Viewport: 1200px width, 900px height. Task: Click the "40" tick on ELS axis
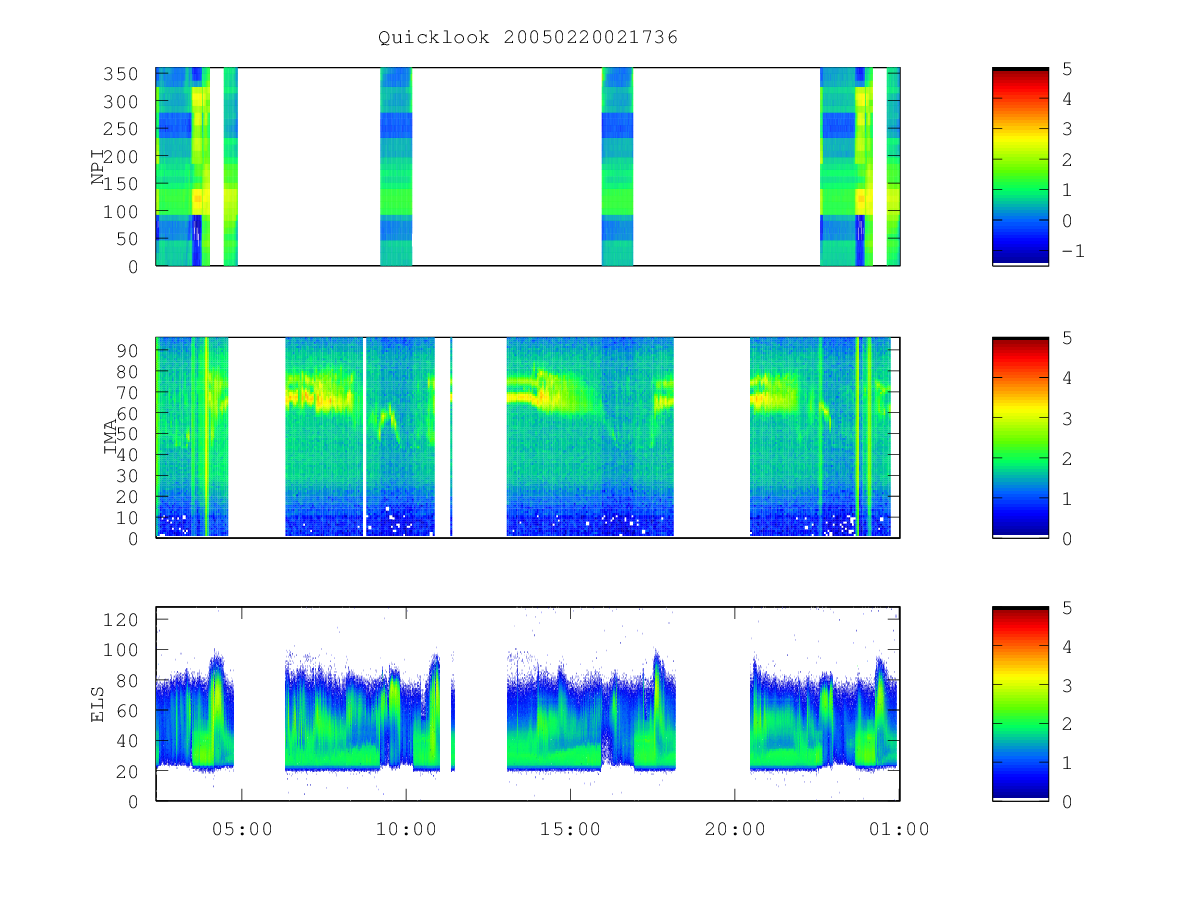pyautogui.click(x=128, y=741)
